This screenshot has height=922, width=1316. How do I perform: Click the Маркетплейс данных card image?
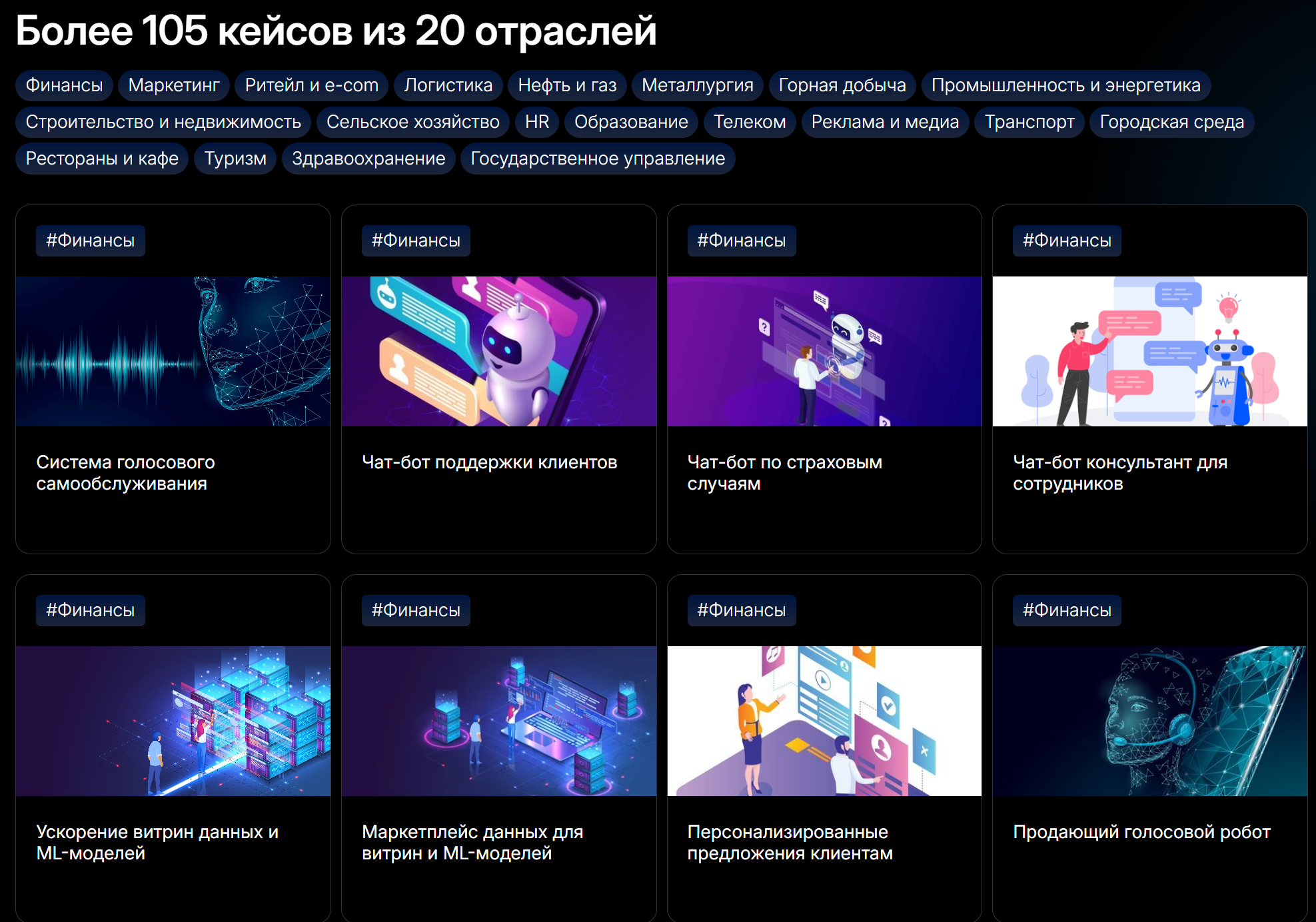[499, 721]
